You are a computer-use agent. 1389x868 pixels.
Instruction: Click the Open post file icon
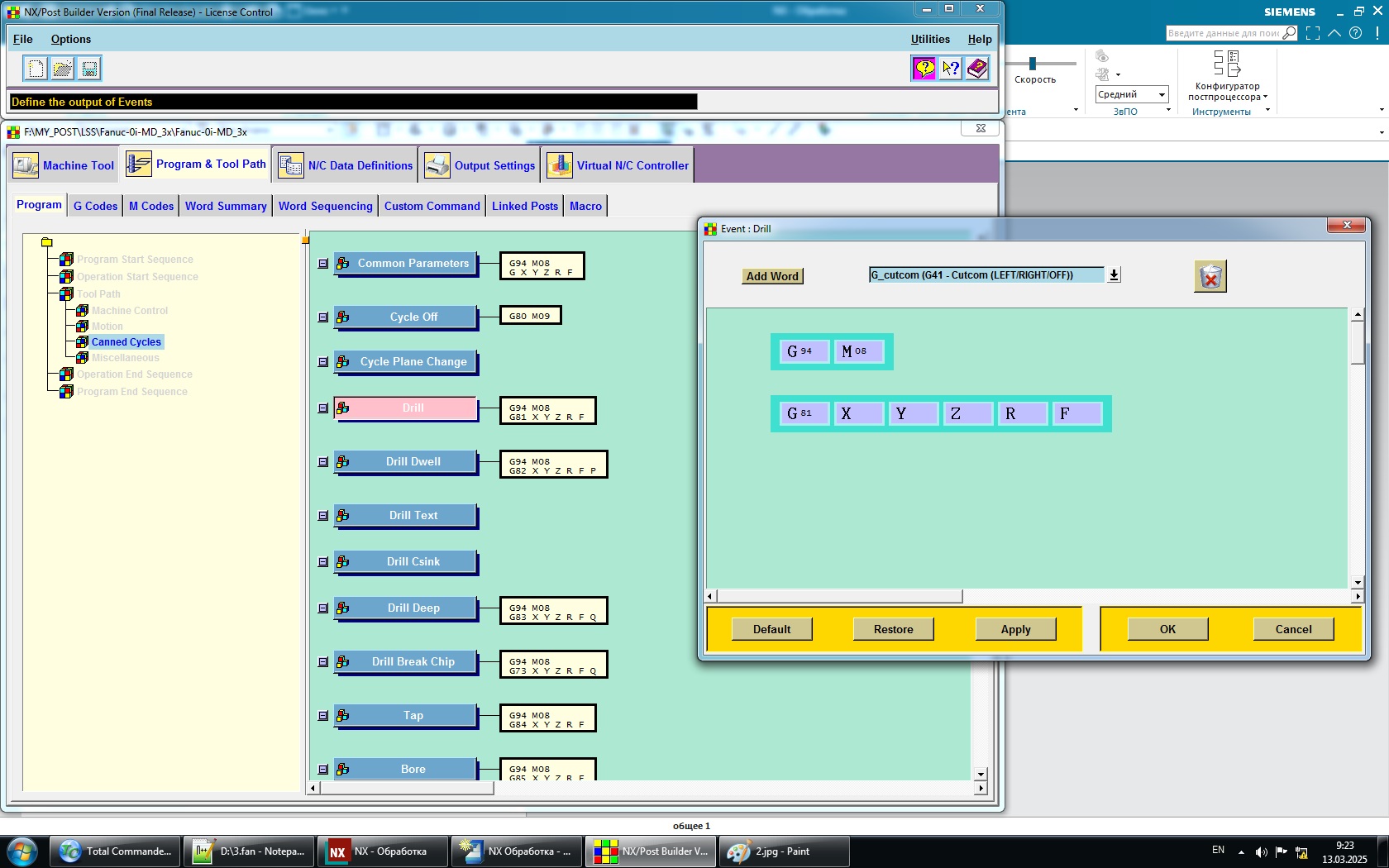(63, 69)
